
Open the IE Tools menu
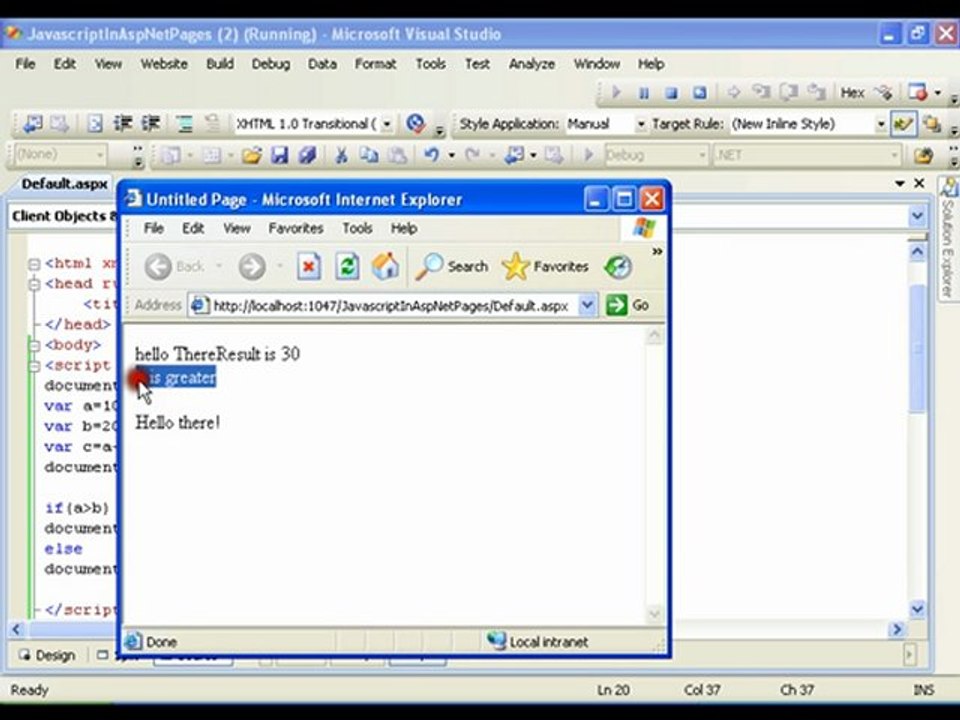[357, 228]
